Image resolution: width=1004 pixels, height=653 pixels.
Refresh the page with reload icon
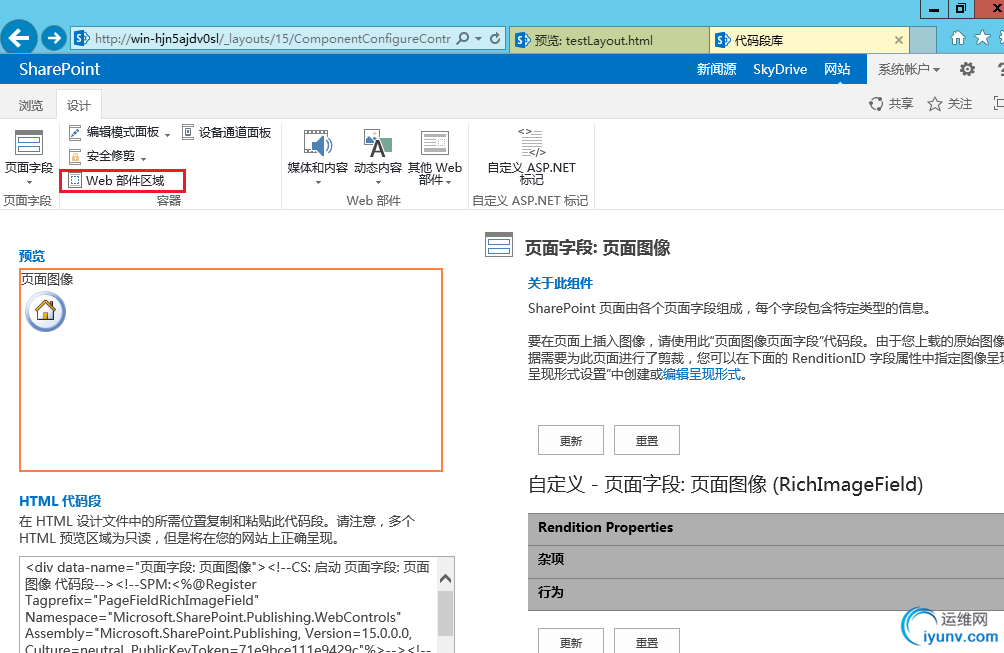point(495,38)
